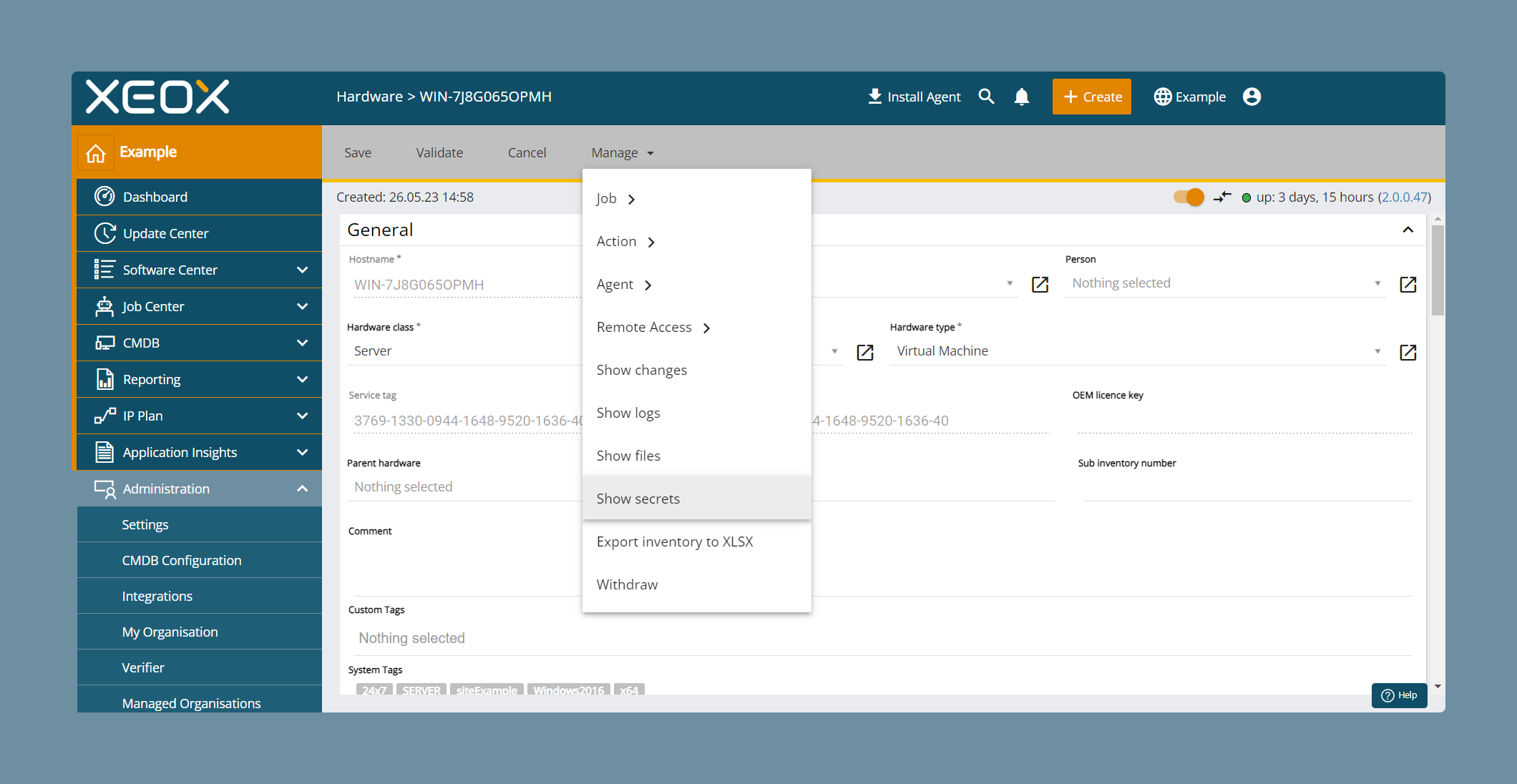Click the home icon beside Example
Image resolution: width=1517 pixels, height=784 pixels.
tap(96, 153)
